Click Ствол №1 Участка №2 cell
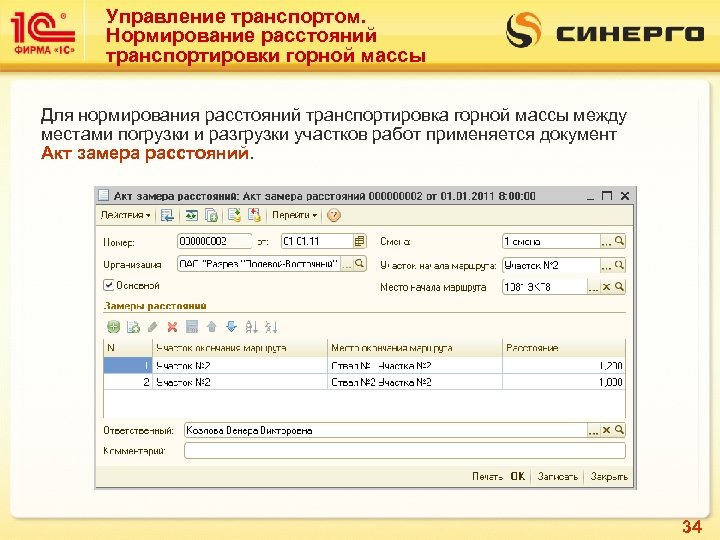 pyautogui.click(x=415, y=366)
